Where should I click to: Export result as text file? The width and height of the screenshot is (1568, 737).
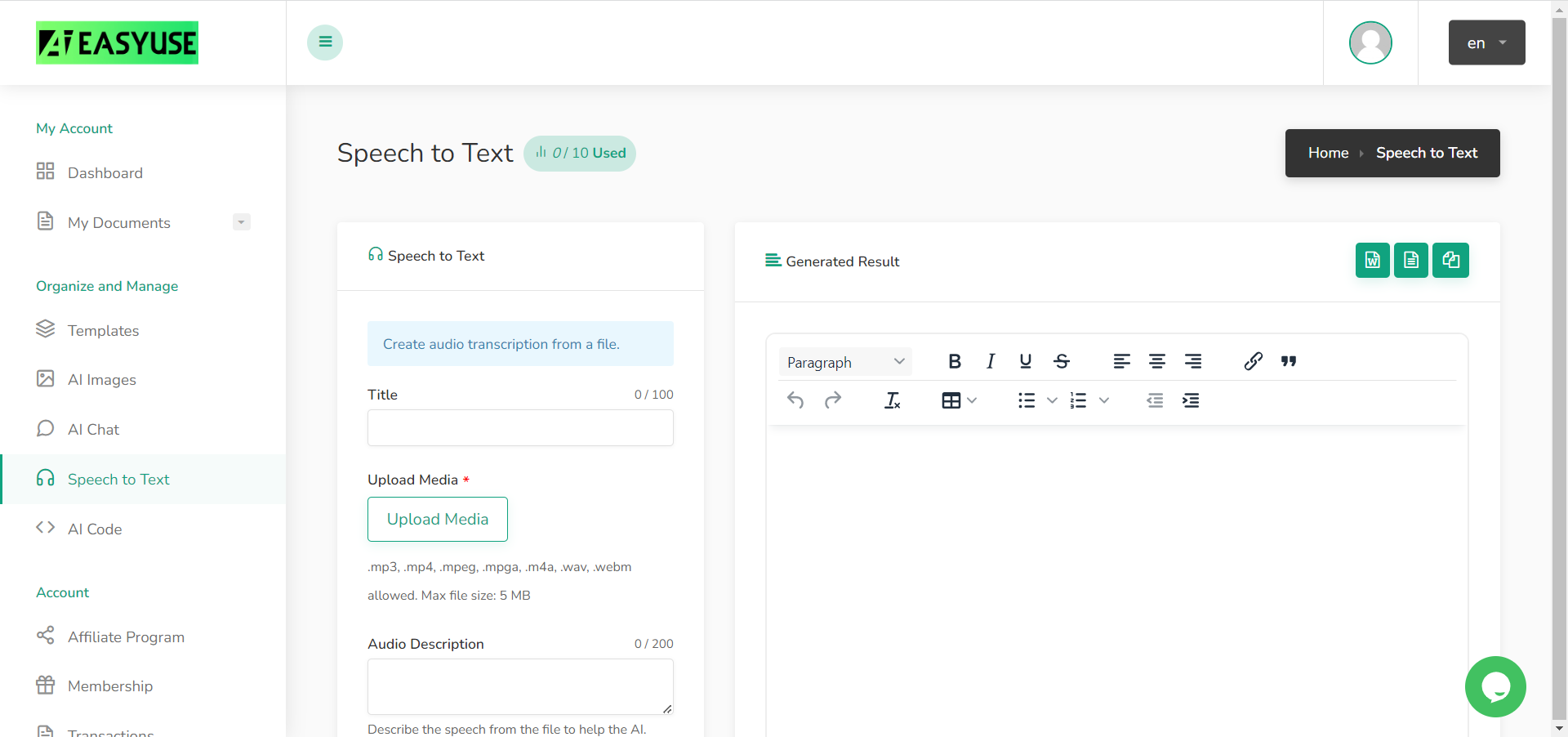pos(1410,260)
